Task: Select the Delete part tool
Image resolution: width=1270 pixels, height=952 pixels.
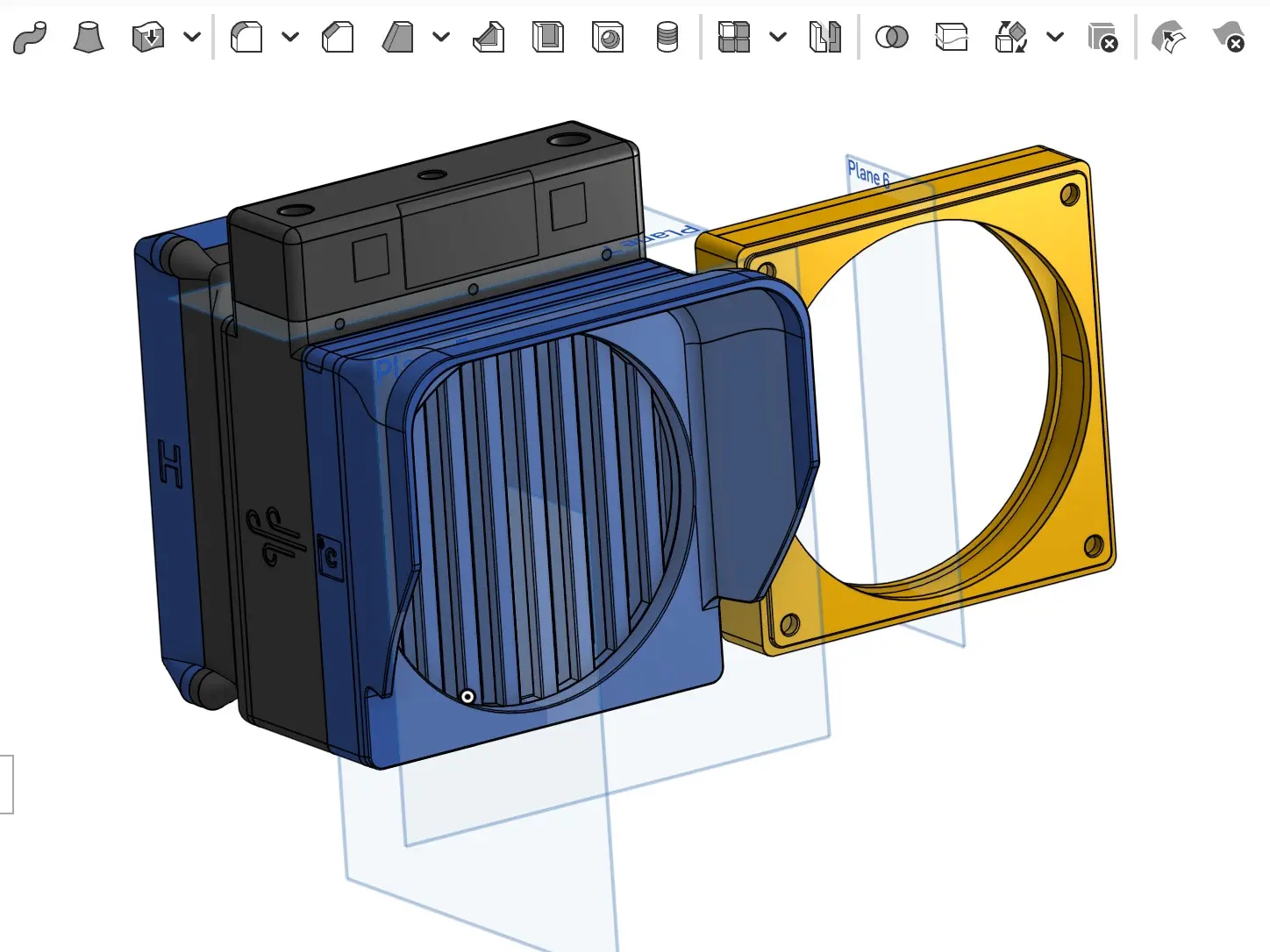Action: coord(1102,37)
